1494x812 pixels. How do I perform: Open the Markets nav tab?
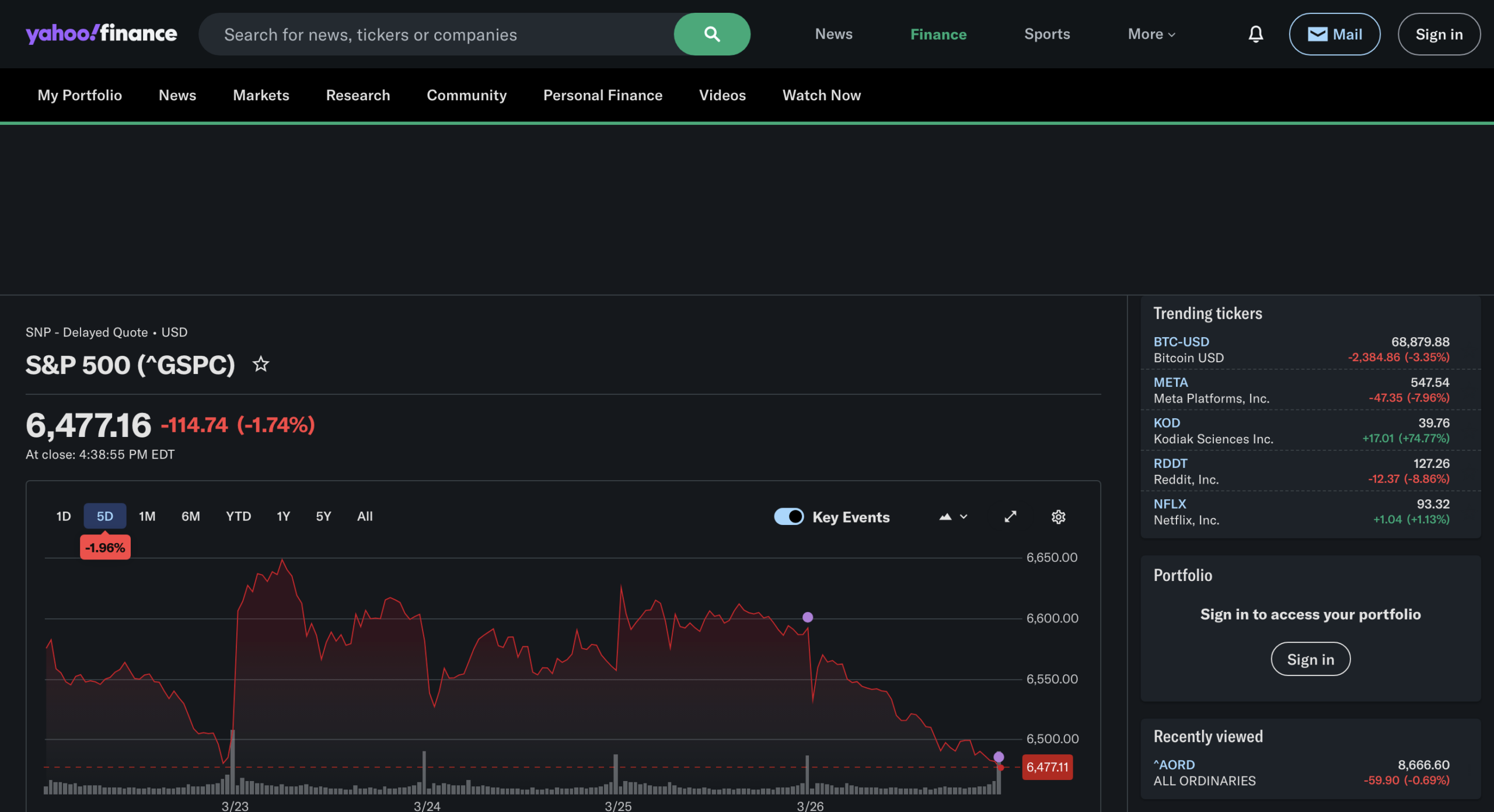tap(261, 95)
